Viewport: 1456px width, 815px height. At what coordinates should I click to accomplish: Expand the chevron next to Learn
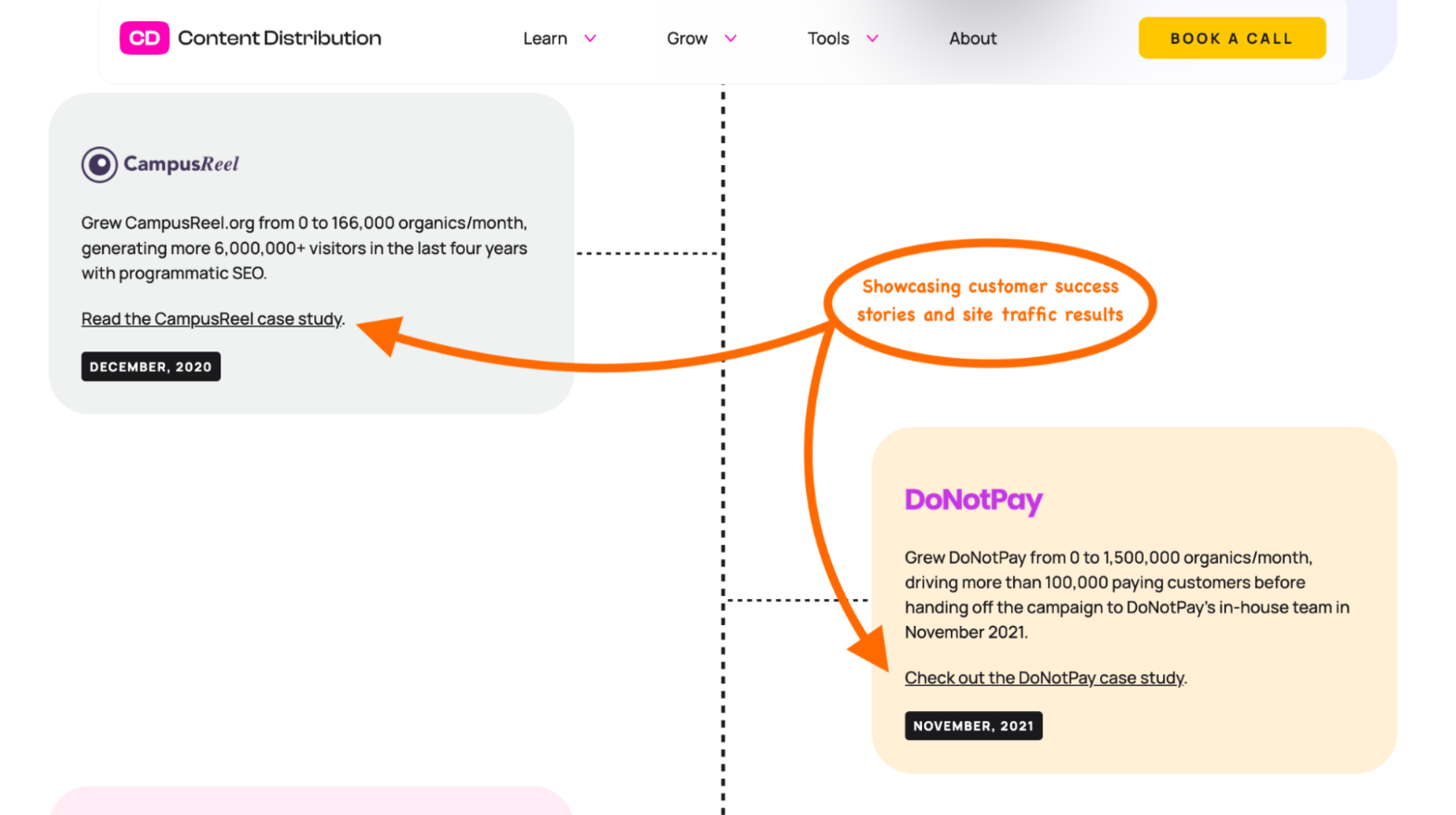tap(590, 38)
